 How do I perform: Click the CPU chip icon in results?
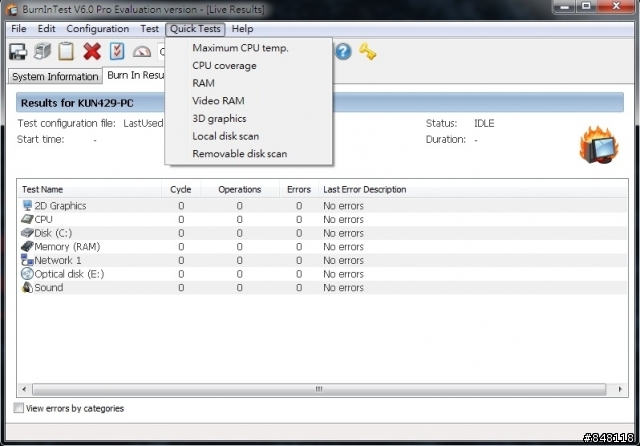coord(27,219)
